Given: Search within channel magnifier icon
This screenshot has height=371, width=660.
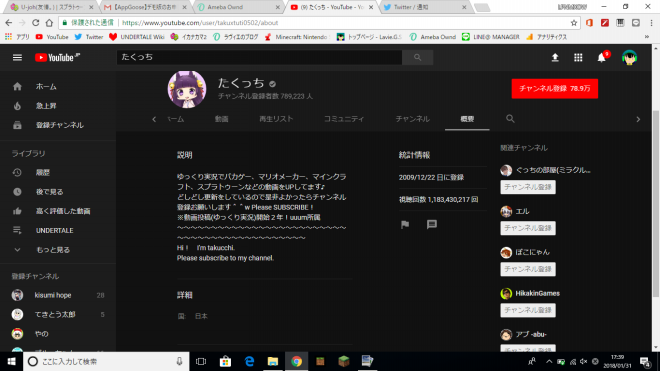Looking at the screenshot, I should pyautogui.click(x=510, y=119).
